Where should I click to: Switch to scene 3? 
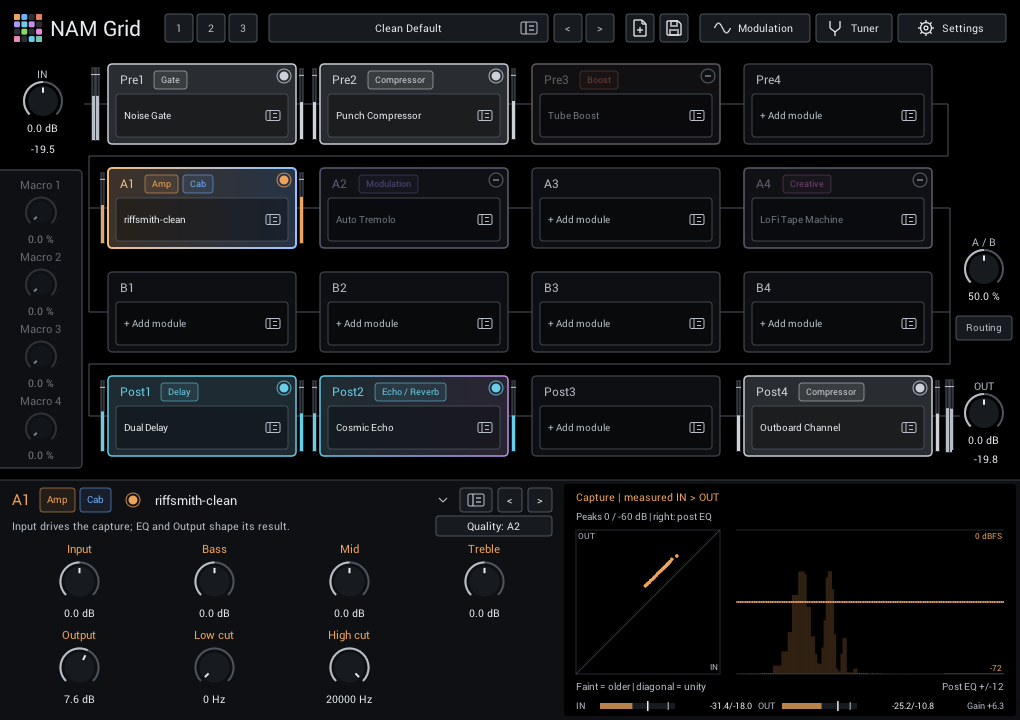243,28
